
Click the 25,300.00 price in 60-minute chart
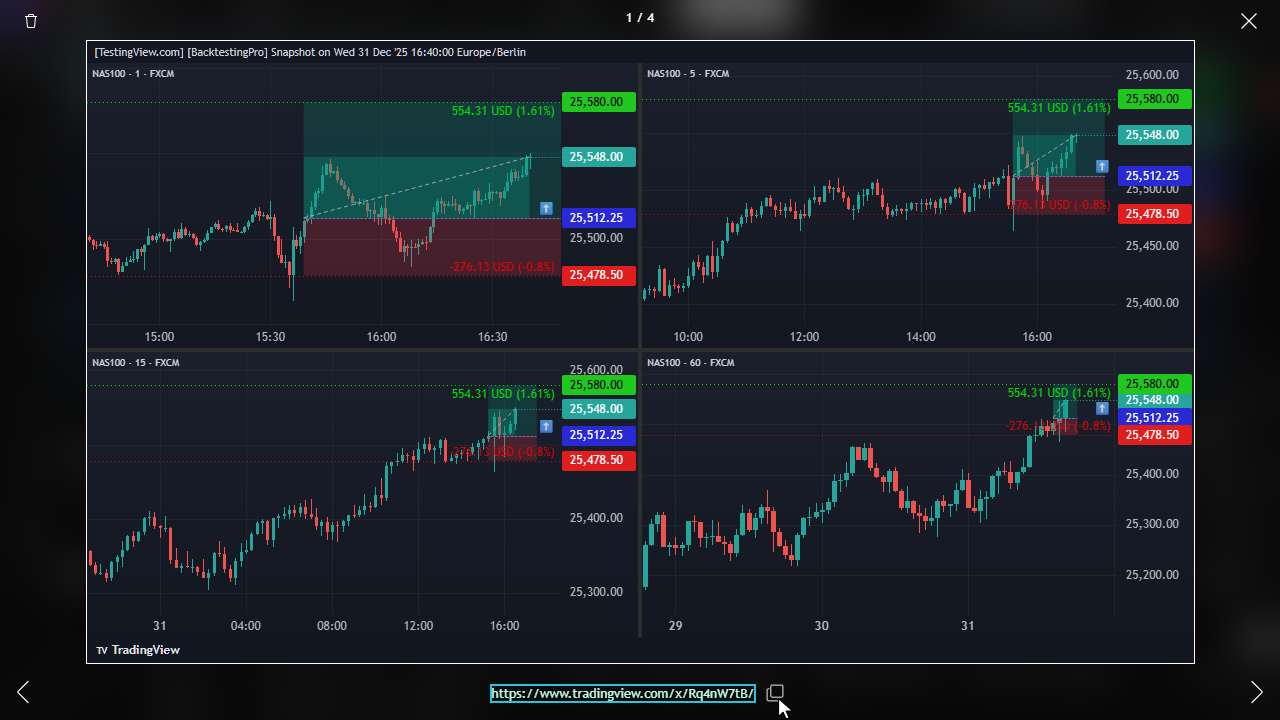[1152, 524]
